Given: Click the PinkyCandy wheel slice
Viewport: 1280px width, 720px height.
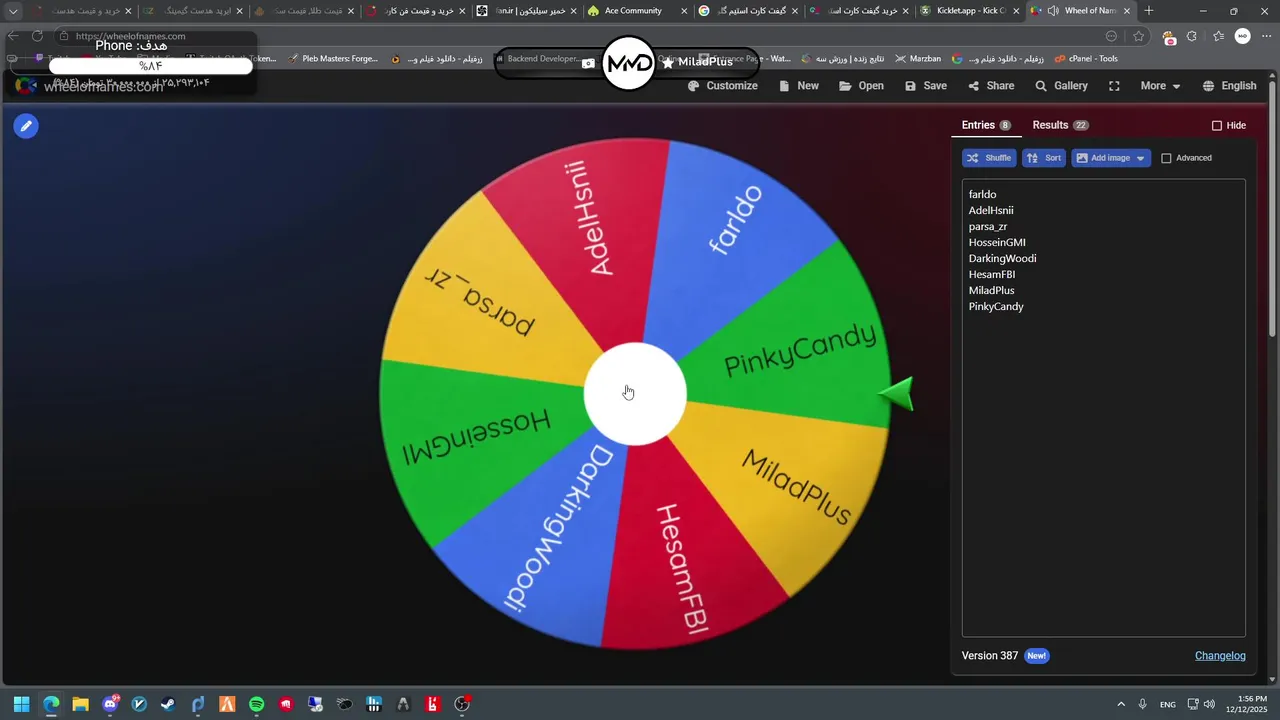Looking at the screenshot, I should (x=800, y=350).
